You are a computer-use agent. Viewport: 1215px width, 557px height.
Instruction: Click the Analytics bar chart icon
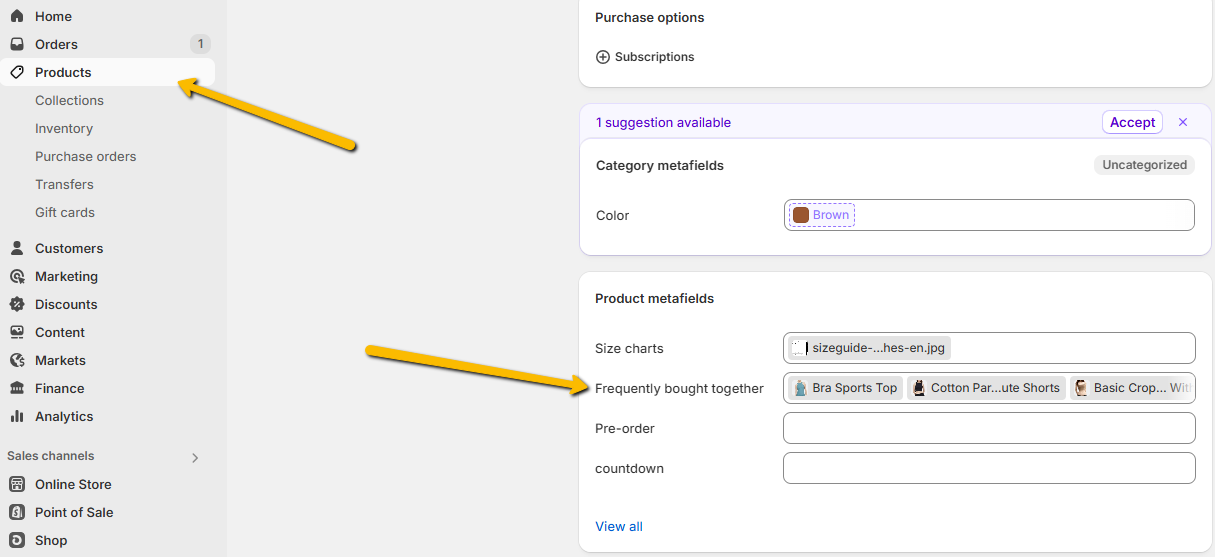click(x=17, y=416)
